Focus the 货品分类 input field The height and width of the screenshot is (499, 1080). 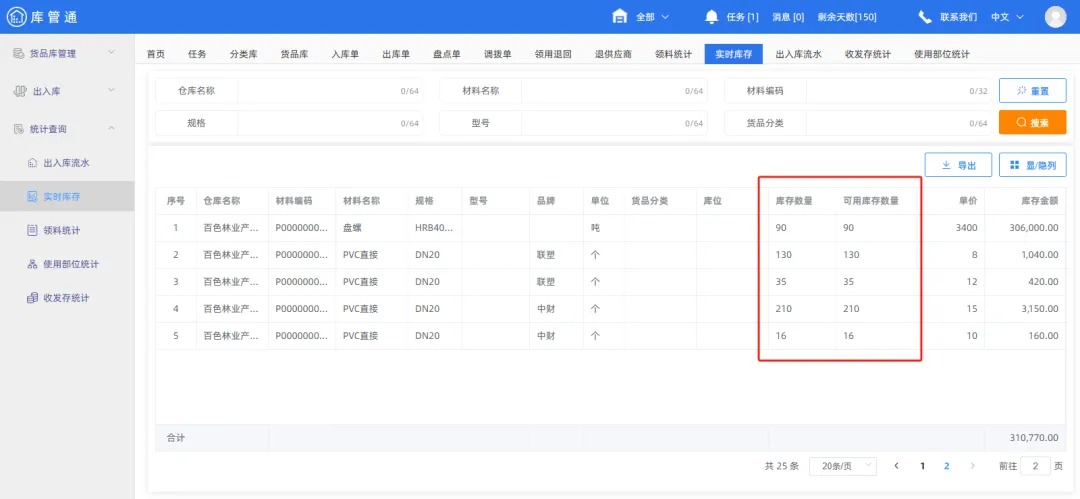pos(898,123)
